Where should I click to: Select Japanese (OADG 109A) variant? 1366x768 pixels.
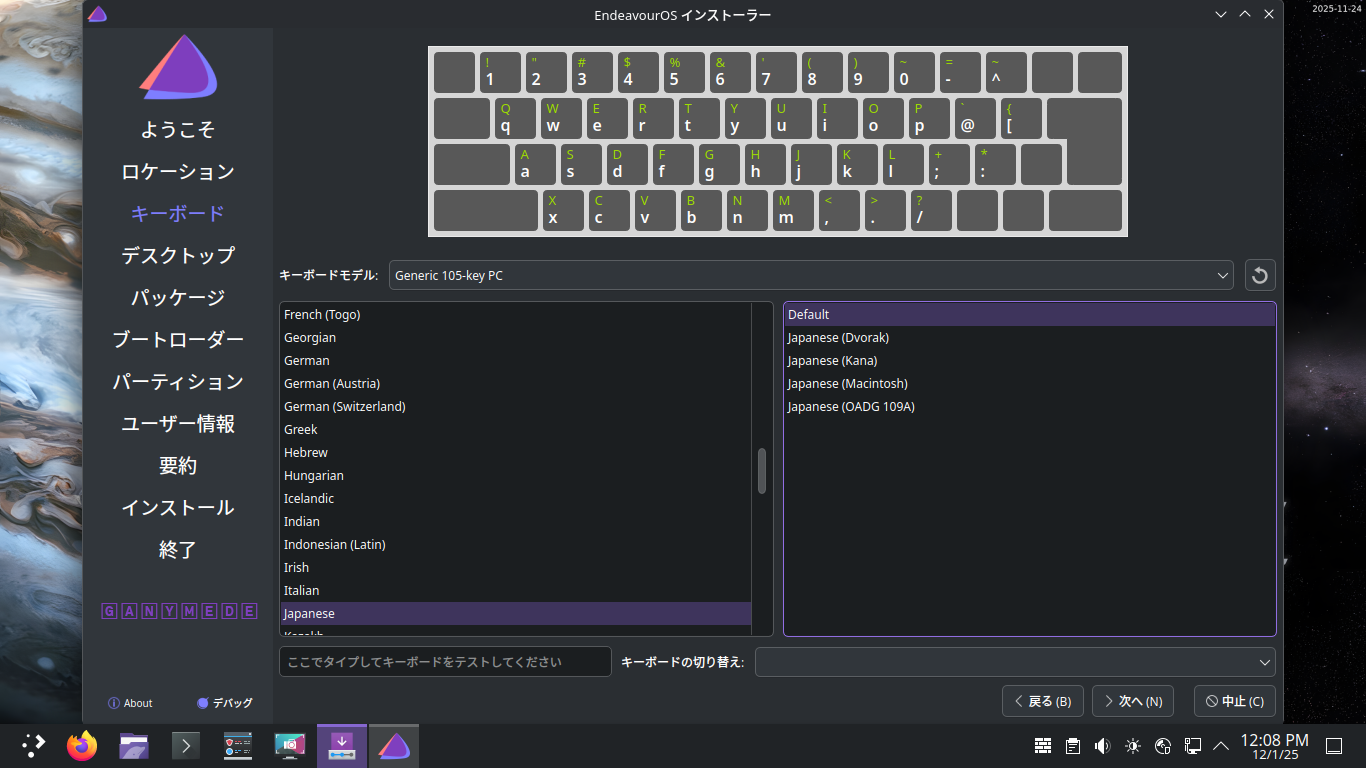[1030, 406]
